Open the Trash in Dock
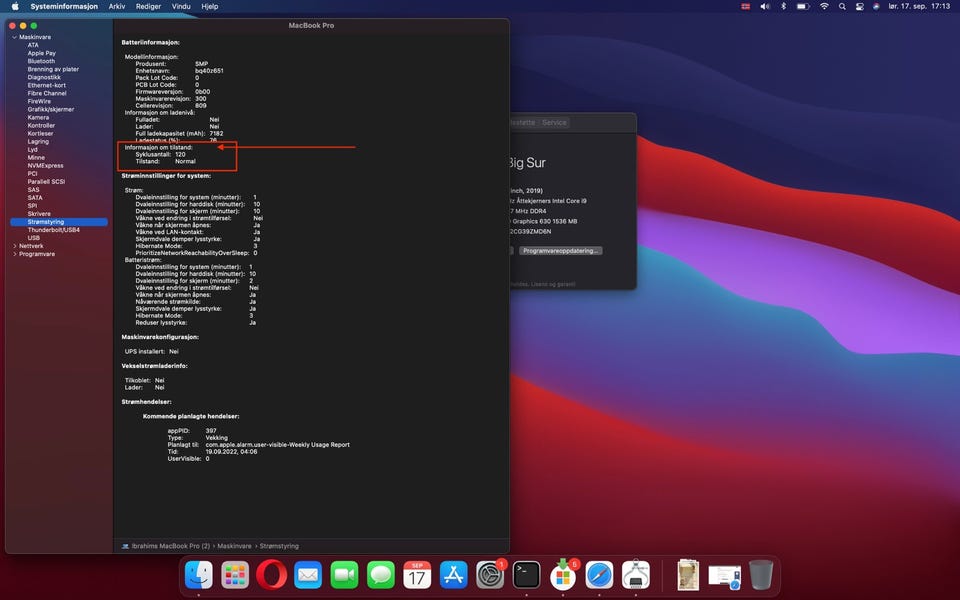The image size is (960, 600). tap(760, 575)
